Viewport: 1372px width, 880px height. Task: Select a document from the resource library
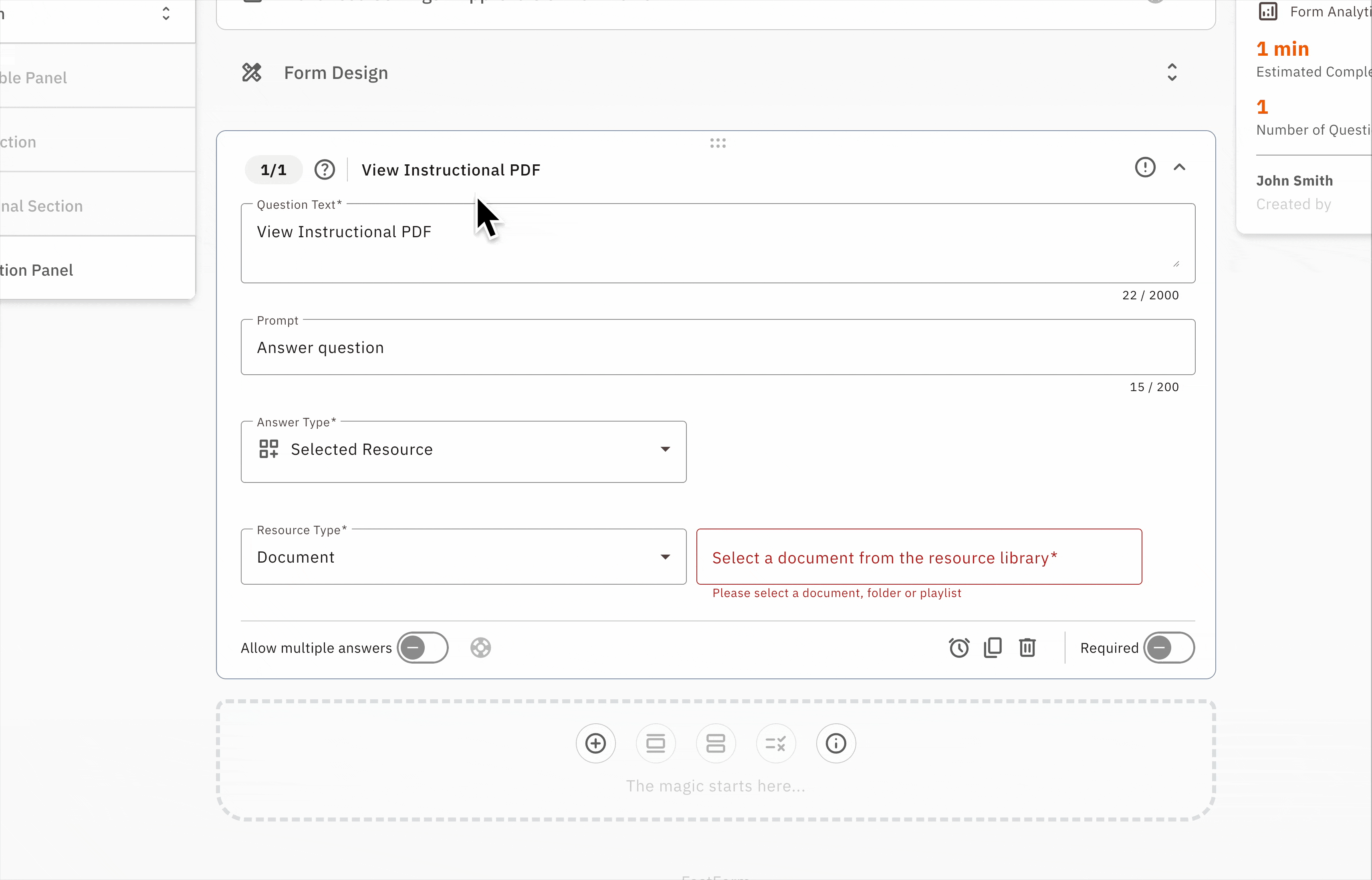pyautogui.click(x=919, y=557)
